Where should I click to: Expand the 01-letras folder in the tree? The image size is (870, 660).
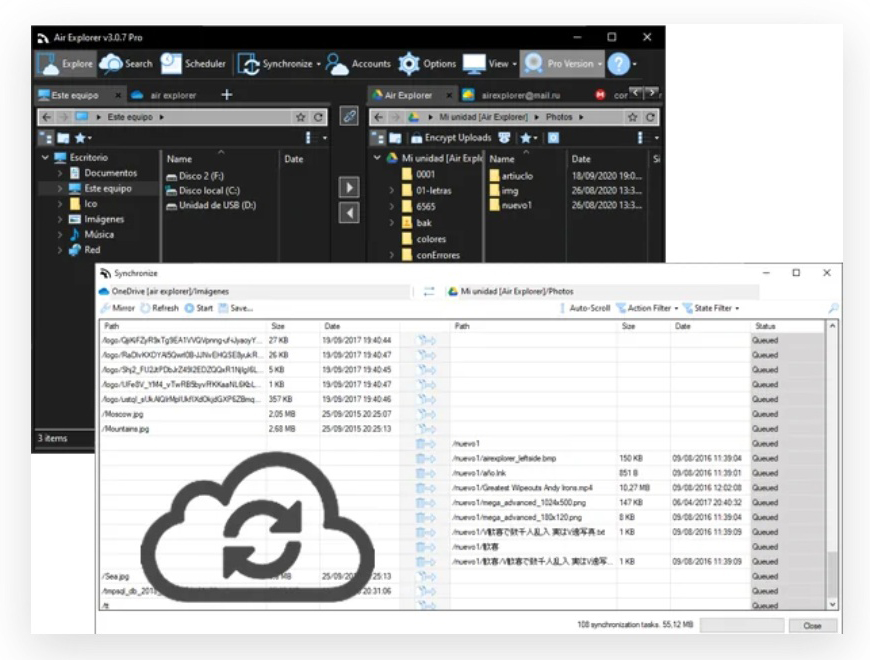coord(392,190)
